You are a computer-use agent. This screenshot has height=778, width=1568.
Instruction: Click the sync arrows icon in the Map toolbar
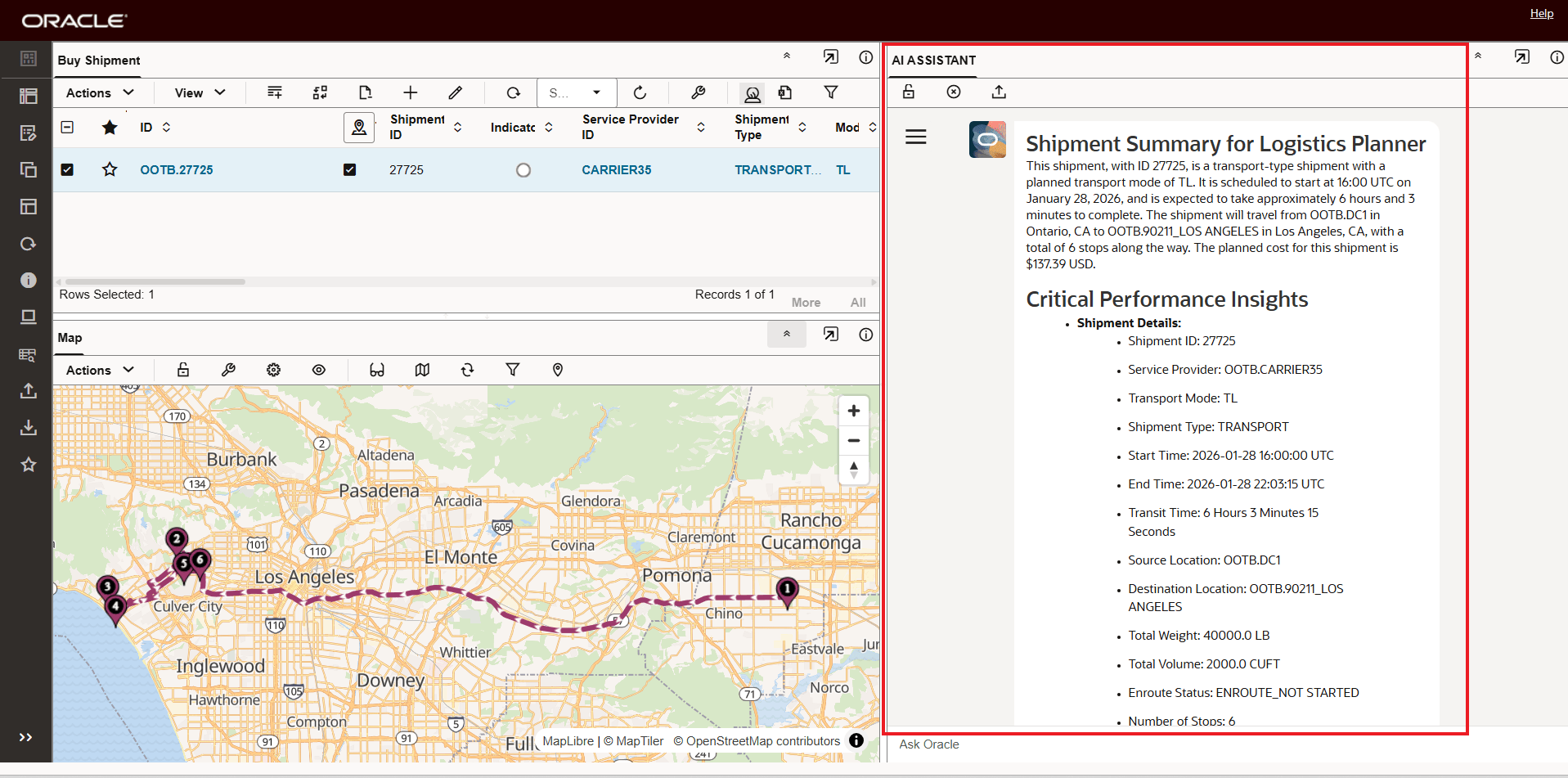pyautogui.click(x=467, y=370)
